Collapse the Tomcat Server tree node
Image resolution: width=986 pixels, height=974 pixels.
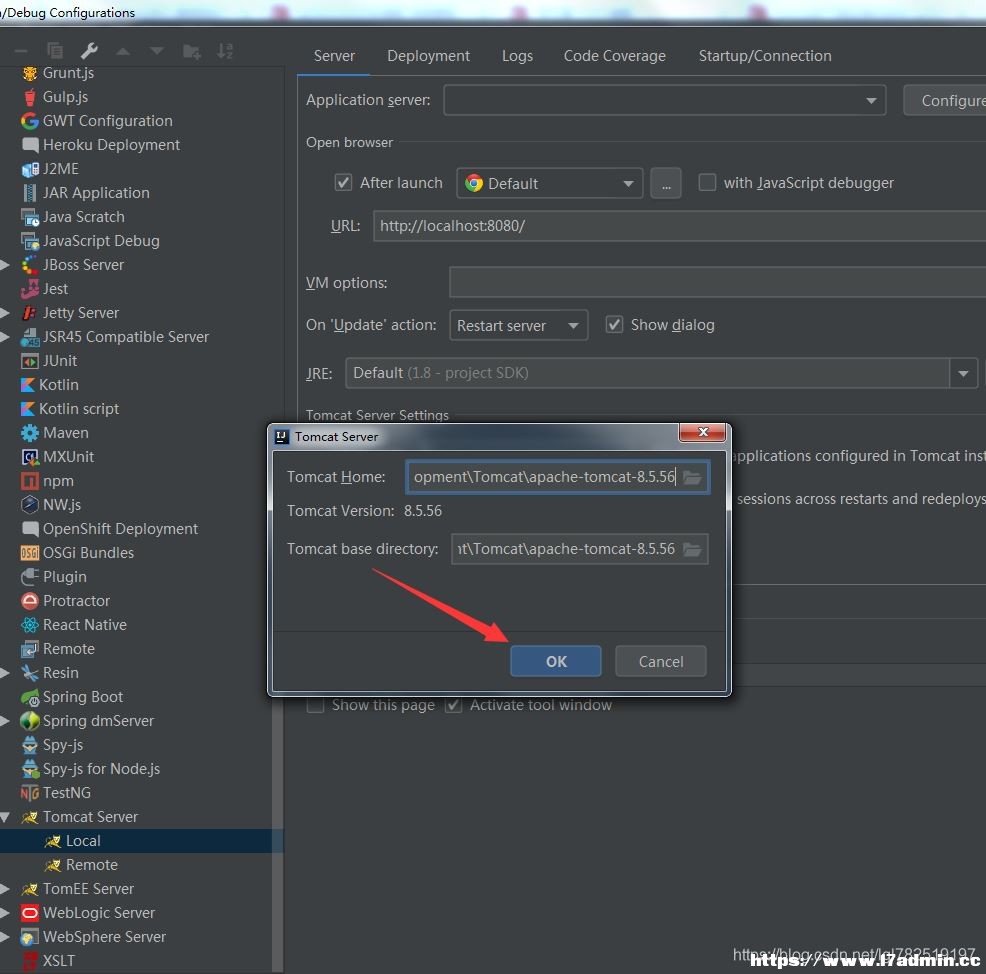[5, 817]
